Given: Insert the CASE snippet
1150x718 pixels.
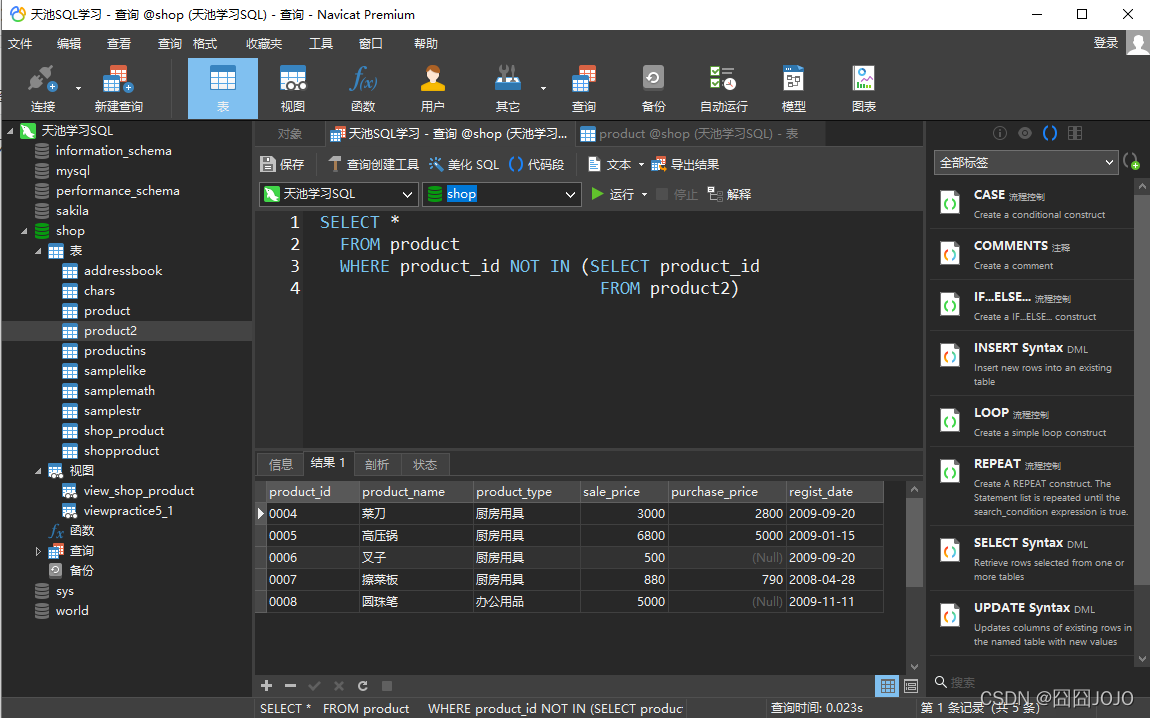Looking at the screenshot, I should (x=1032, y=203).
